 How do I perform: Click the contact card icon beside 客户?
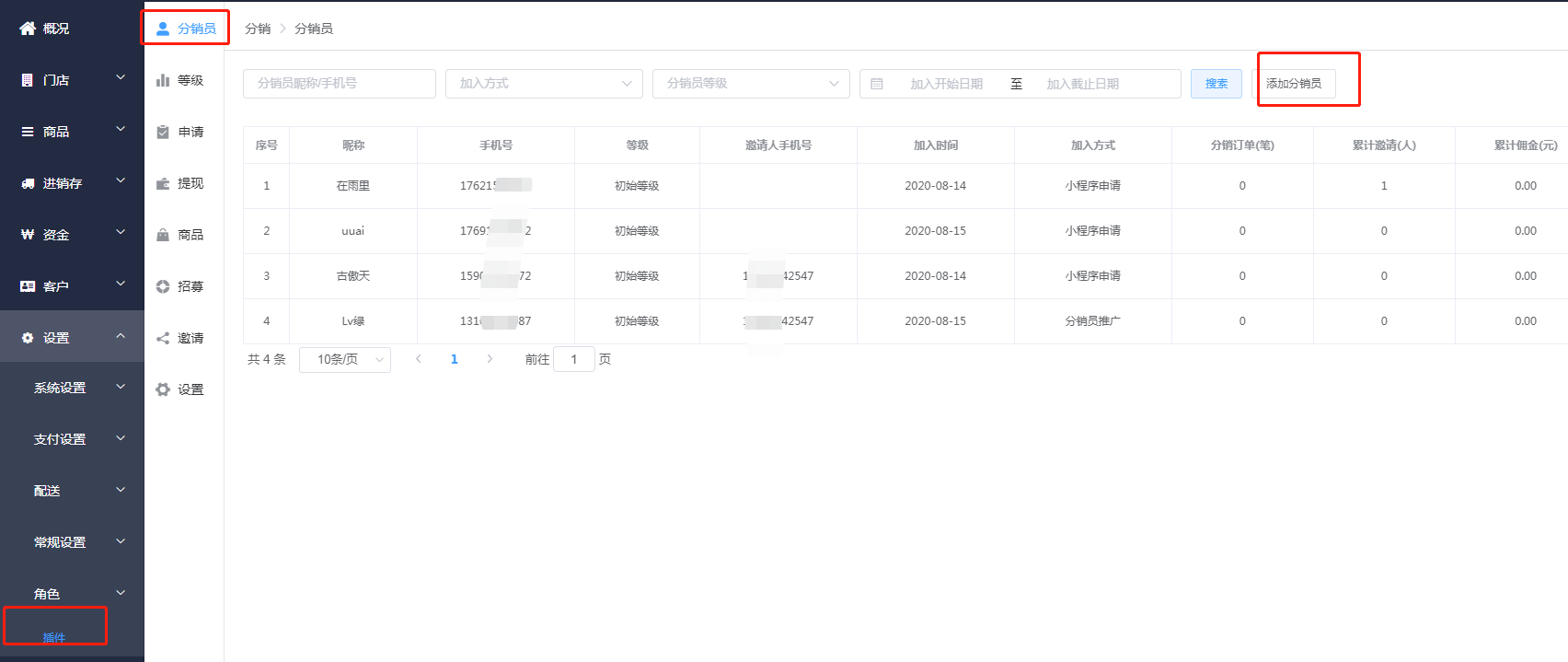click(x=28, y=286)
